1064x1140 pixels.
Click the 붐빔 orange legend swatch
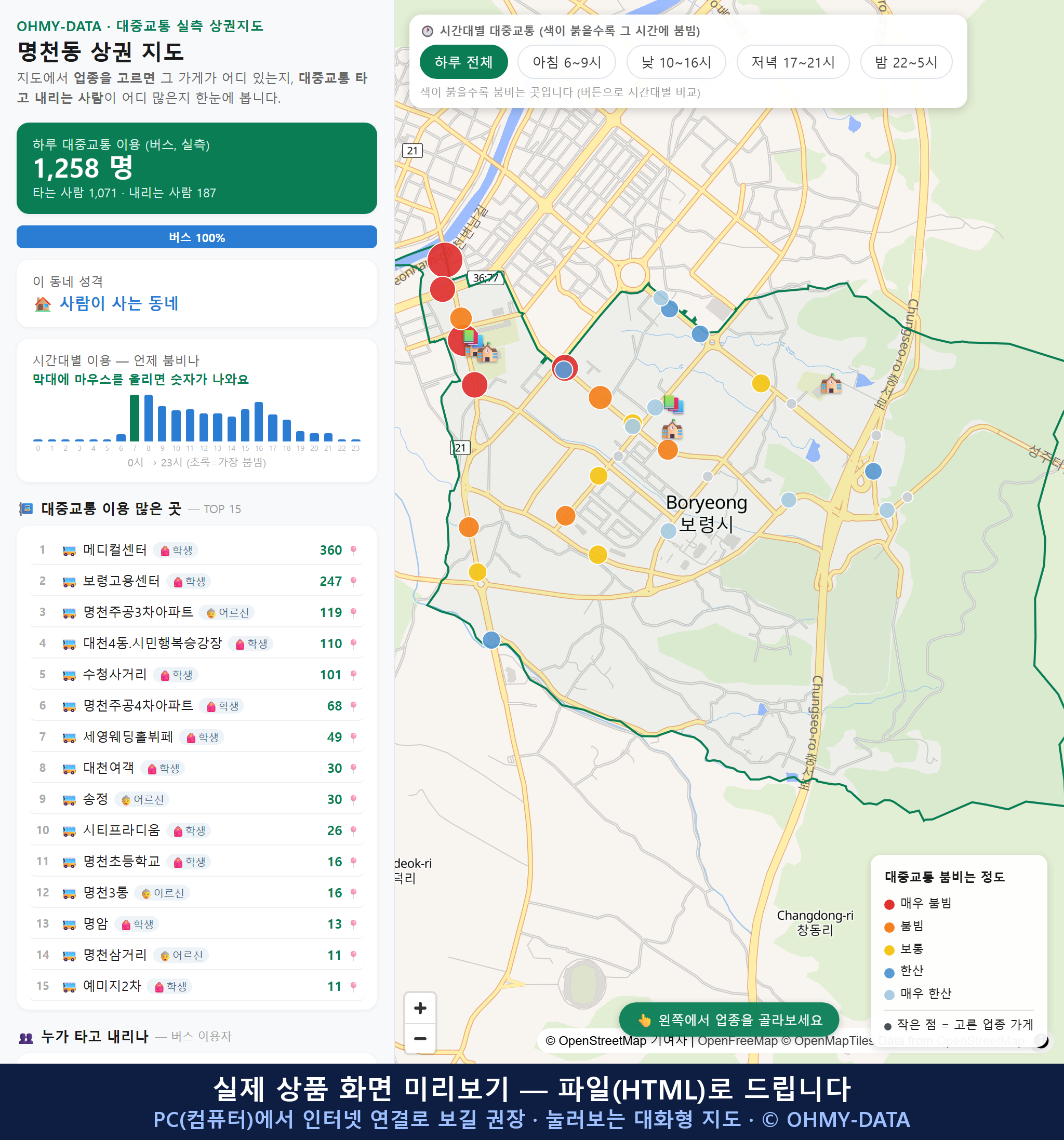coord(889,927)
